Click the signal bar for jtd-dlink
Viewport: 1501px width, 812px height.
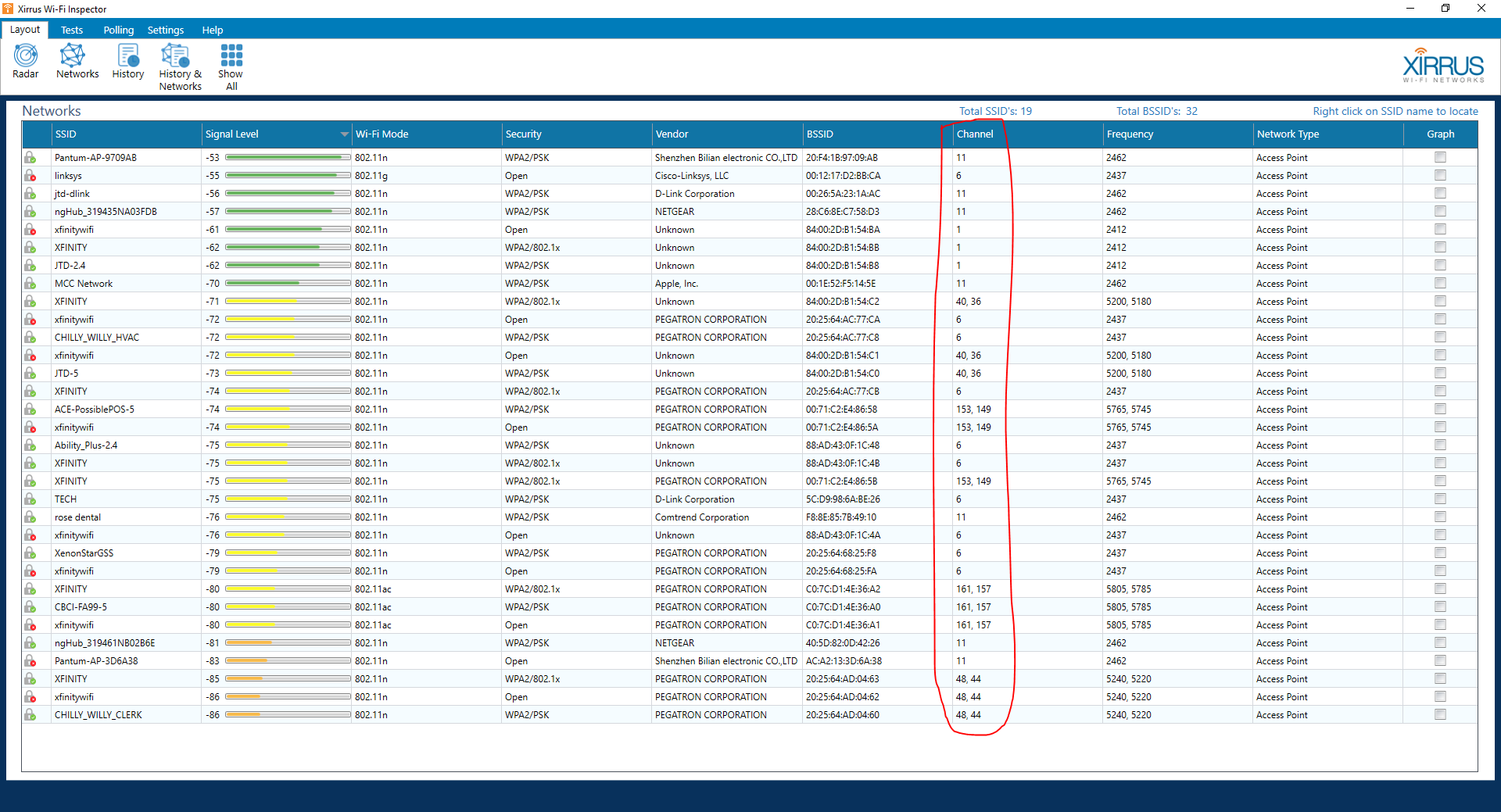288,193
